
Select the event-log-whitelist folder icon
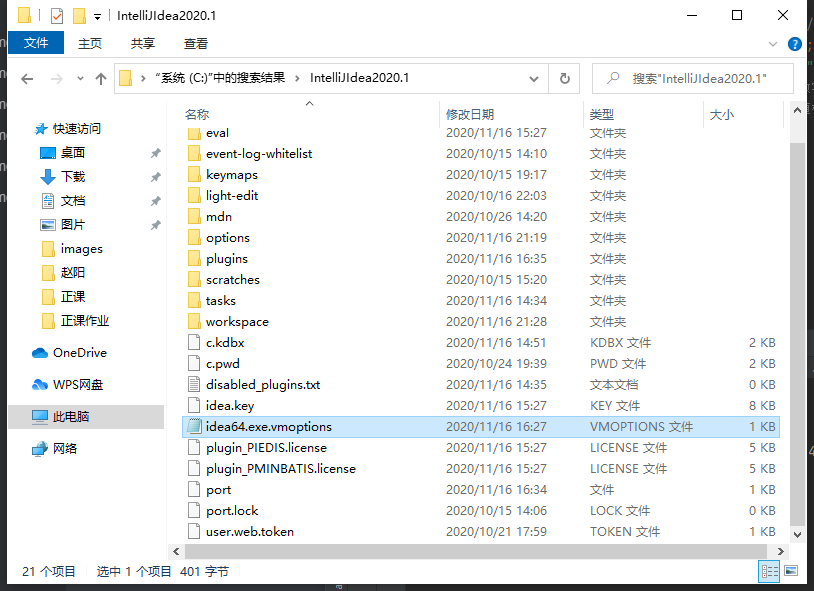[194, 153]
